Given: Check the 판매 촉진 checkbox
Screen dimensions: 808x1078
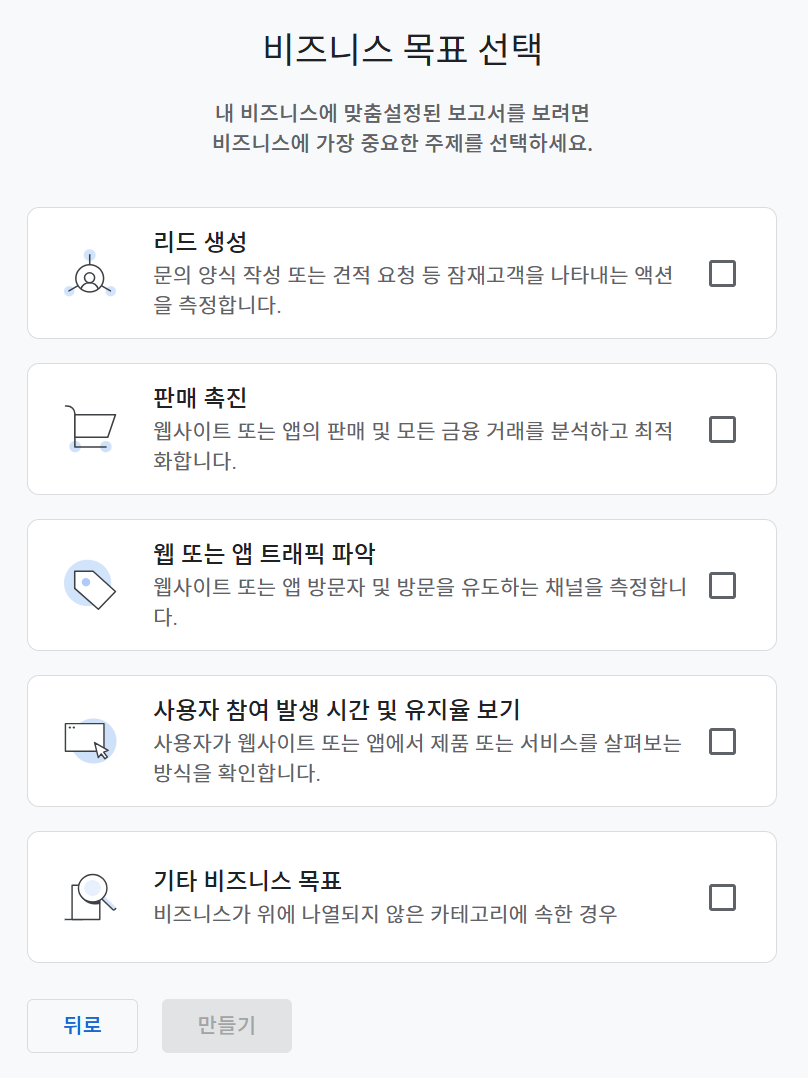Looking at the screenshot, I should click(722, 429).
